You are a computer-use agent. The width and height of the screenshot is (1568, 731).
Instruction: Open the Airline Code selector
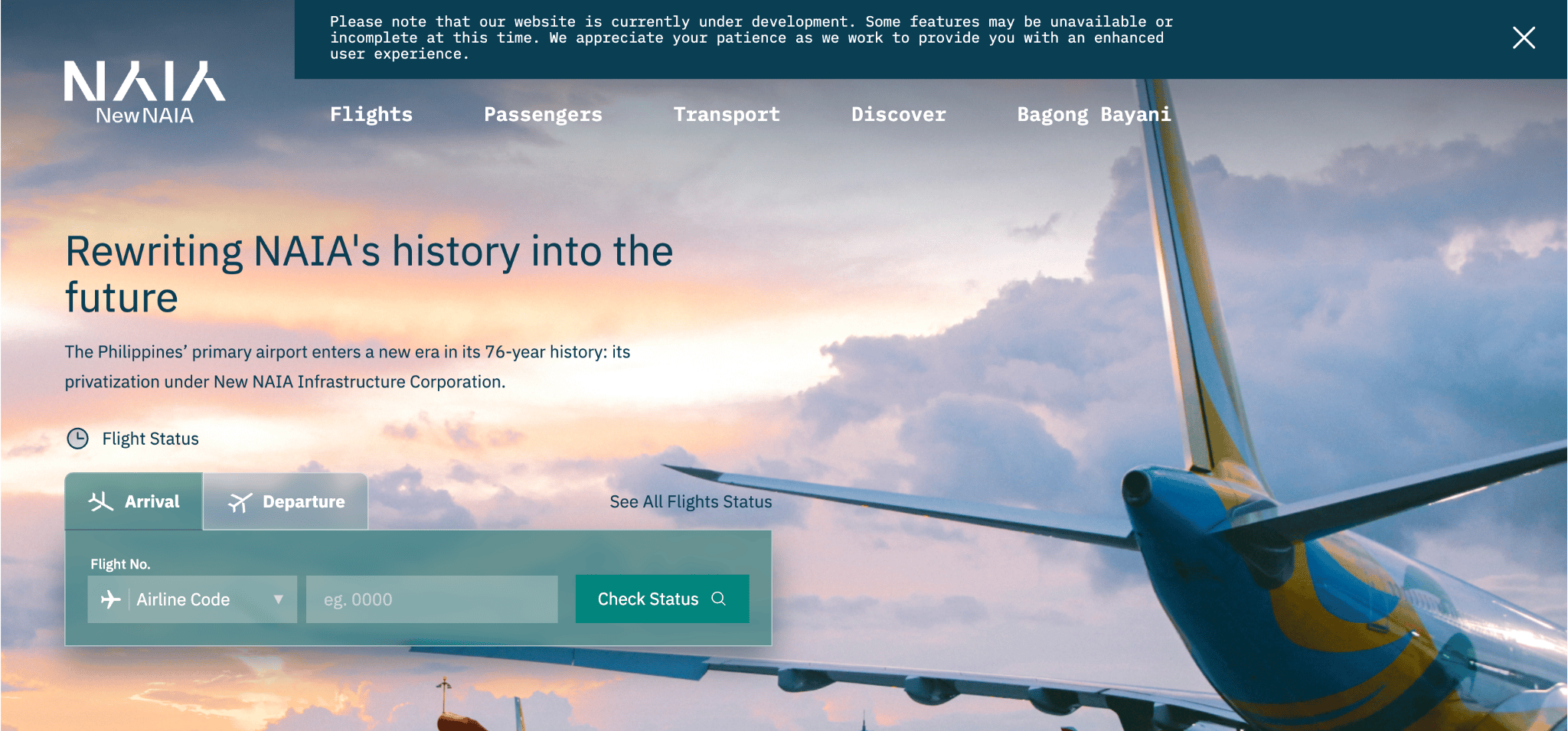[x=192, y=599]
